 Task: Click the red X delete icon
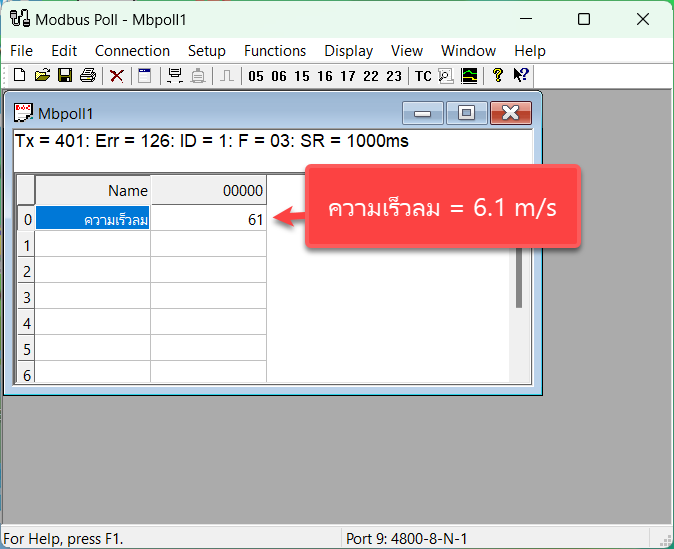[116, 76]
